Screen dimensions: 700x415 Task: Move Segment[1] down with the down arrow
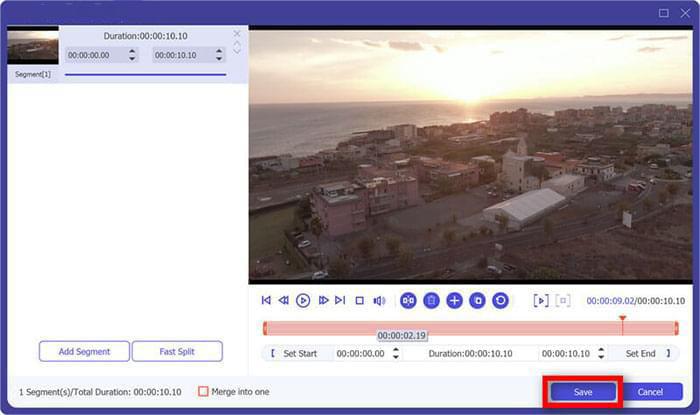coord(237,50)
